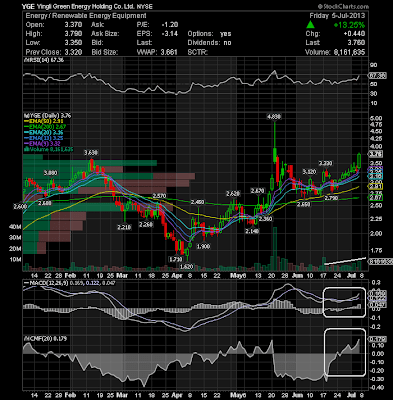
Task: Click the SCTR label
Action: 198,52
